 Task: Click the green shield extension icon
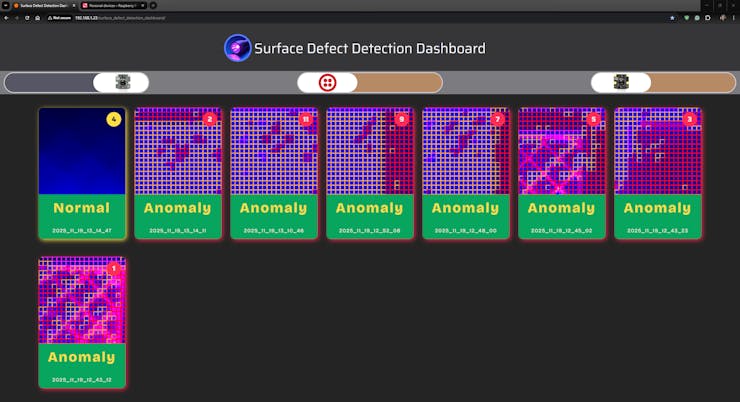click(x=687, y=18)
